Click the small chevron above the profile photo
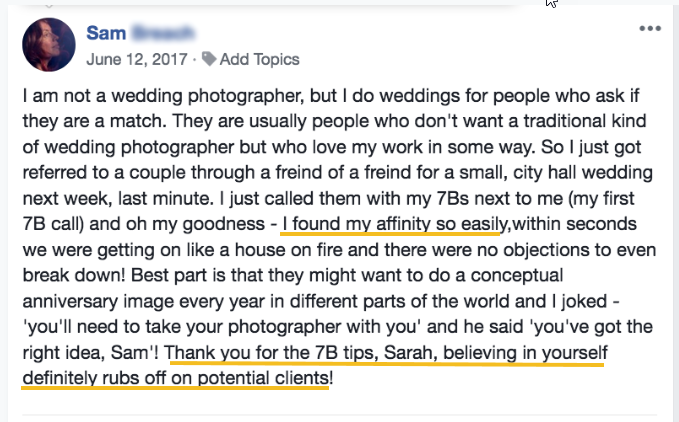679x422 pixels. [49, 6]
